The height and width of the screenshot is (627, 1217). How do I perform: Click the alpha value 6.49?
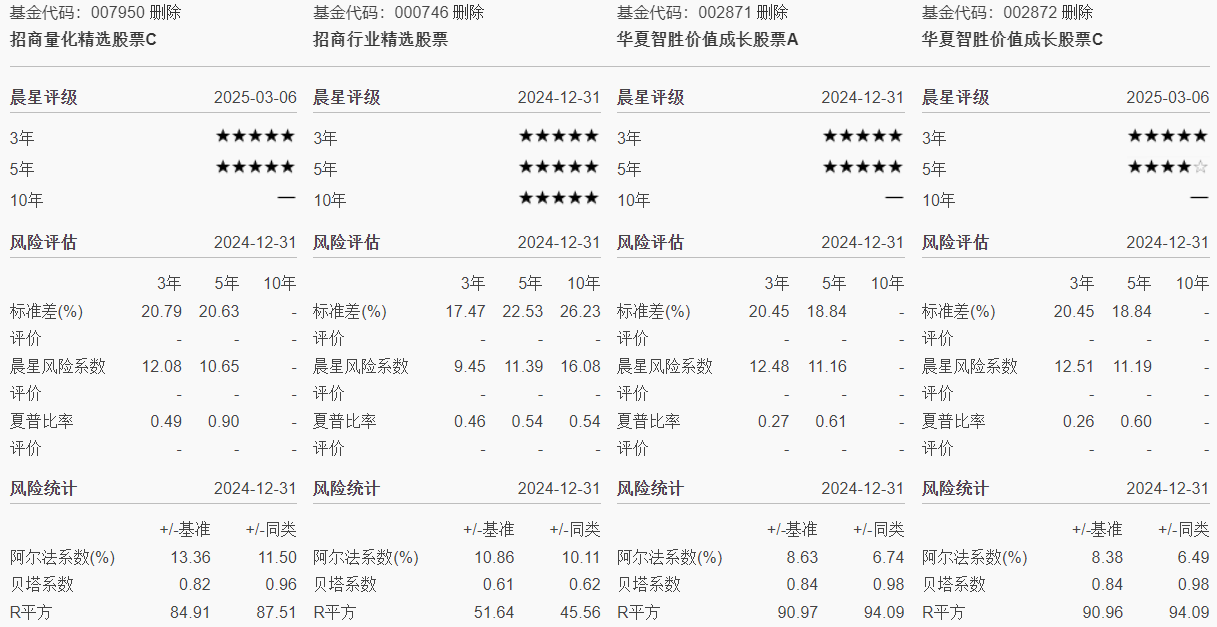(x=1193, y=558)
